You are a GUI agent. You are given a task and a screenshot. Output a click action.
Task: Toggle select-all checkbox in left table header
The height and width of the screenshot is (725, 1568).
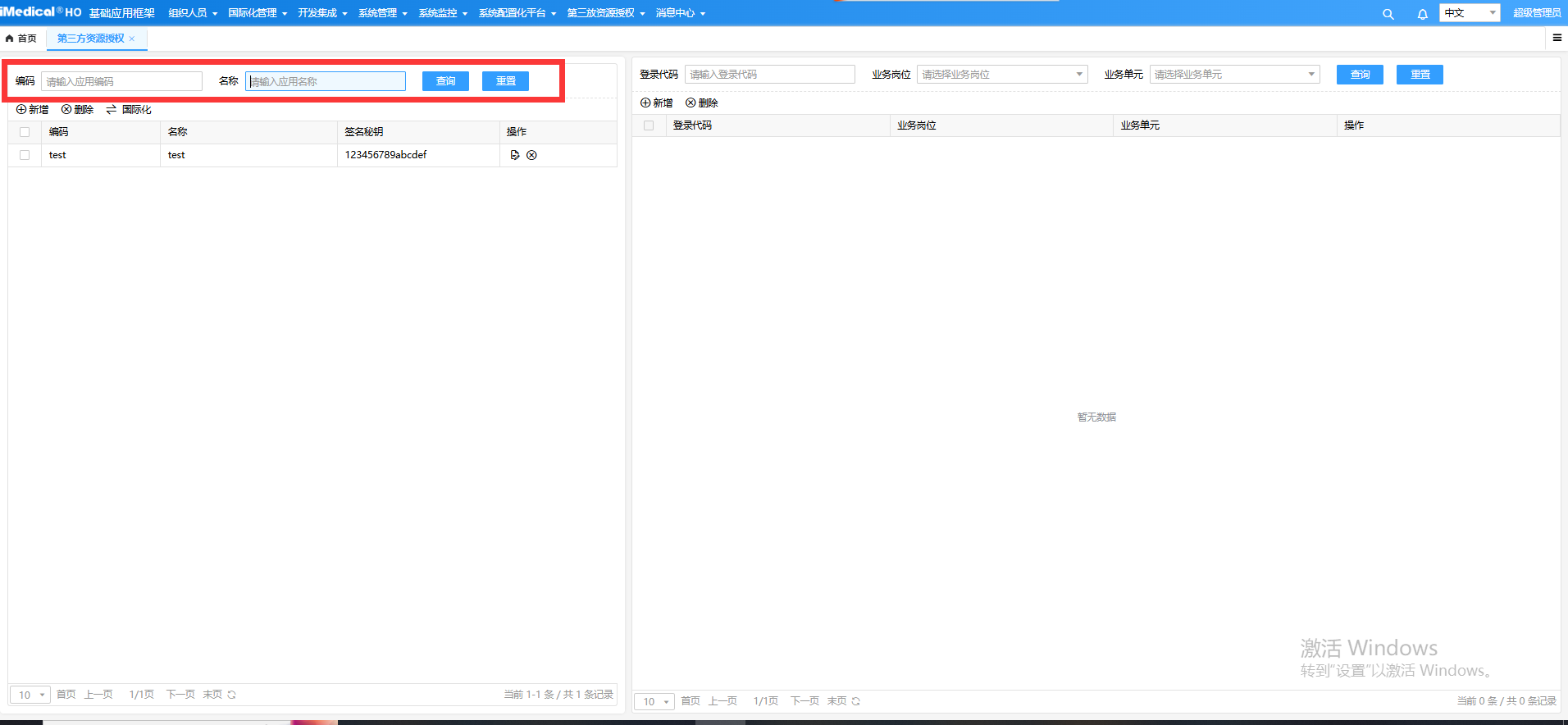[x=25, y=132]
